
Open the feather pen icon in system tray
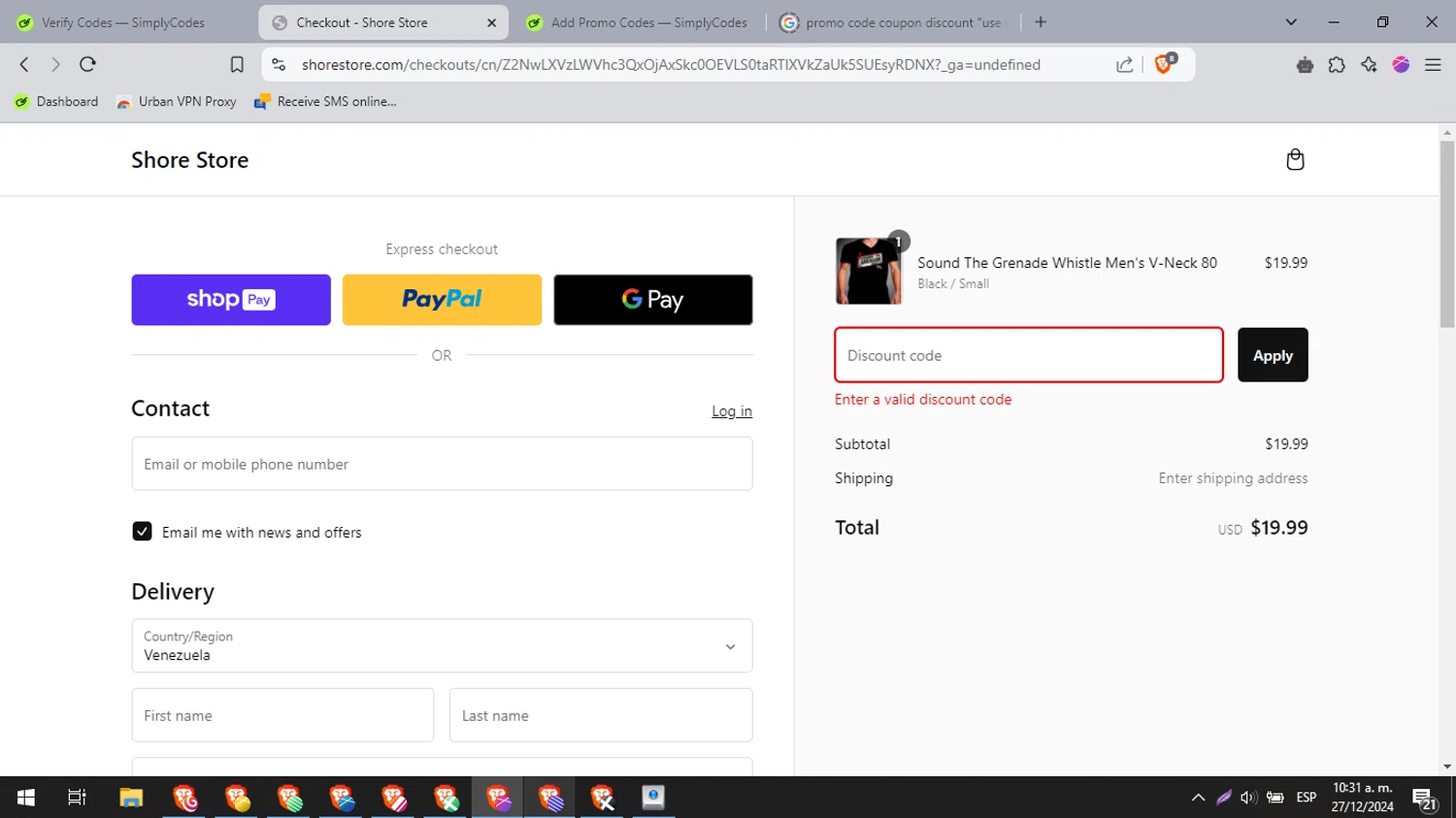pos(1224,798)
